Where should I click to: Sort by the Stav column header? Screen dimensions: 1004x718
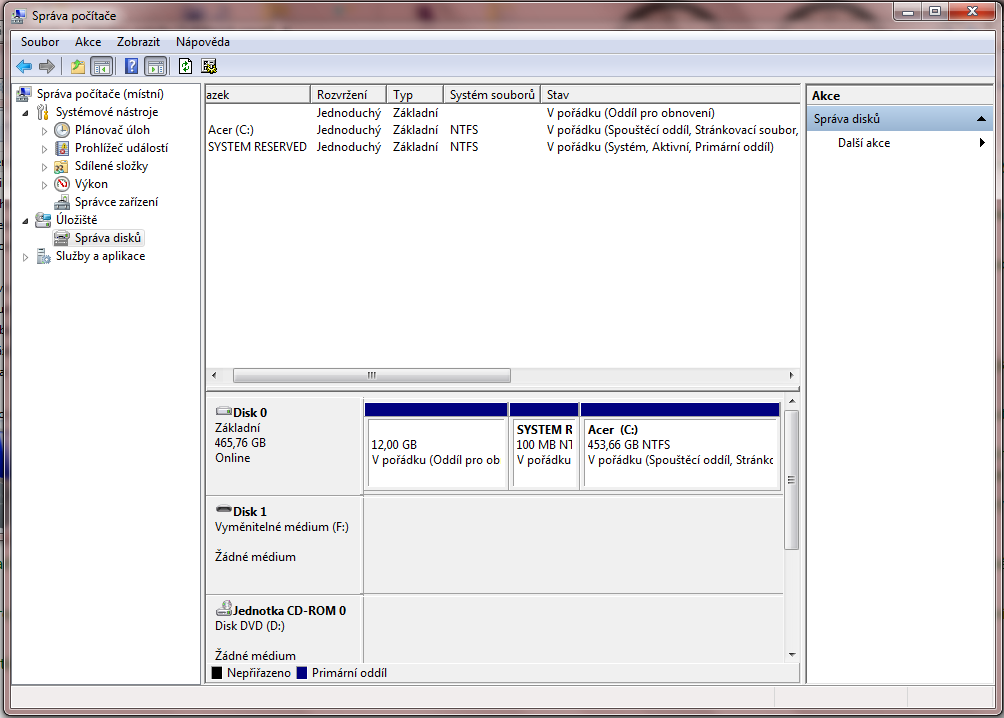pos(670,94)
